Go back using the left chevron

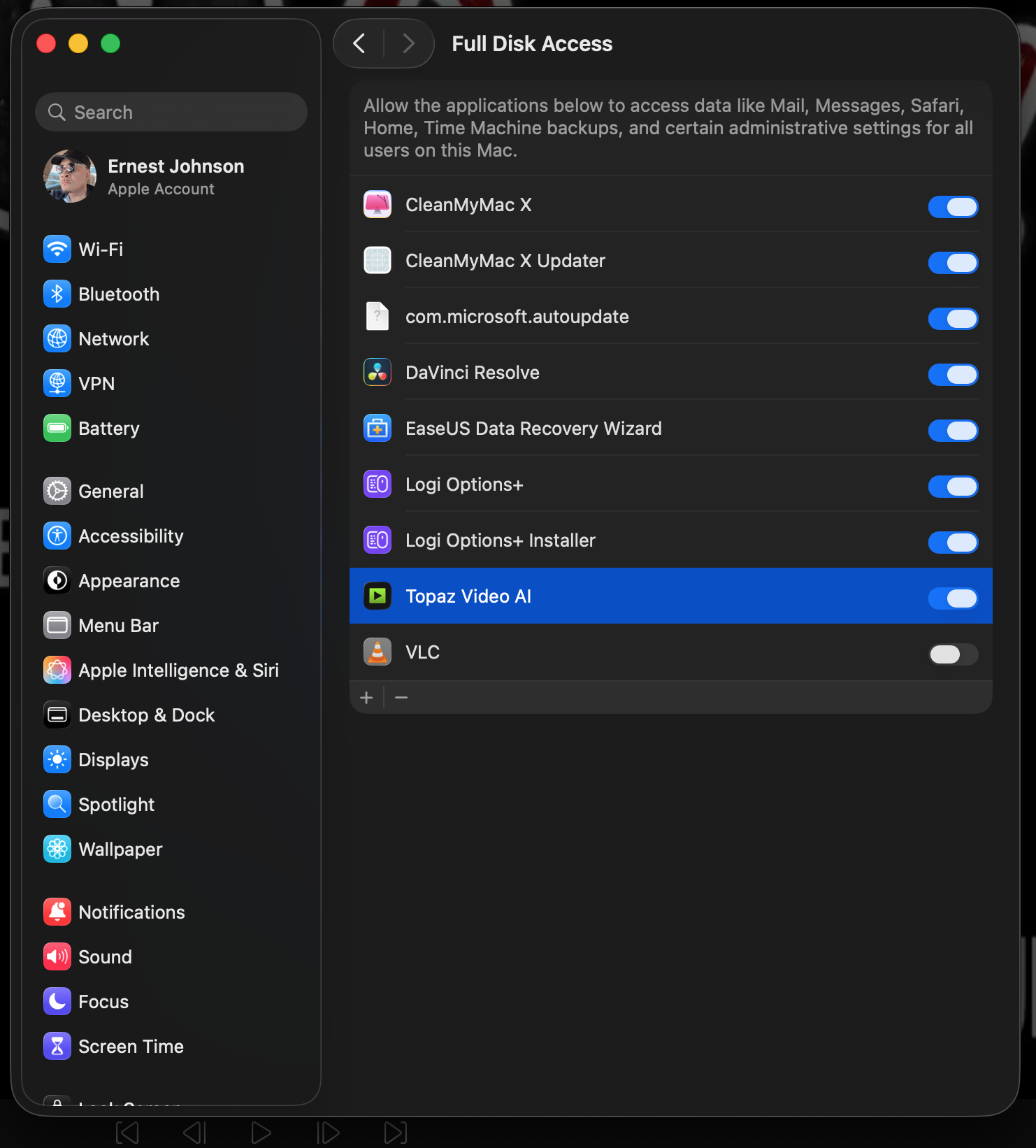tap(359, 44)
